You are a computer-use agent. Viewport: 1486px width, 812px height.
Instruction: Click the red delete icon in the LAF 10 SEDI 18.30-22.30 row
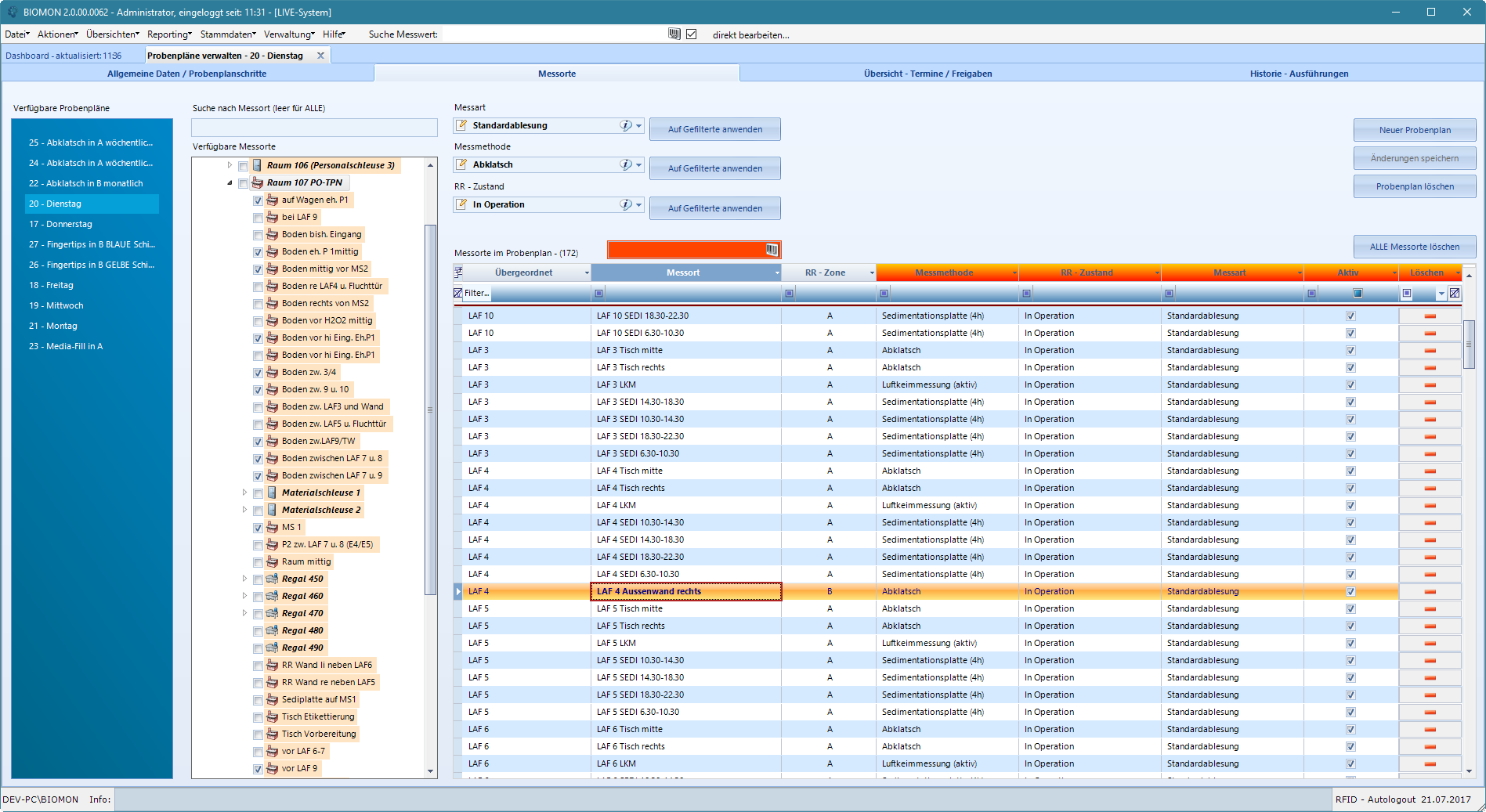coord(1430,316)
